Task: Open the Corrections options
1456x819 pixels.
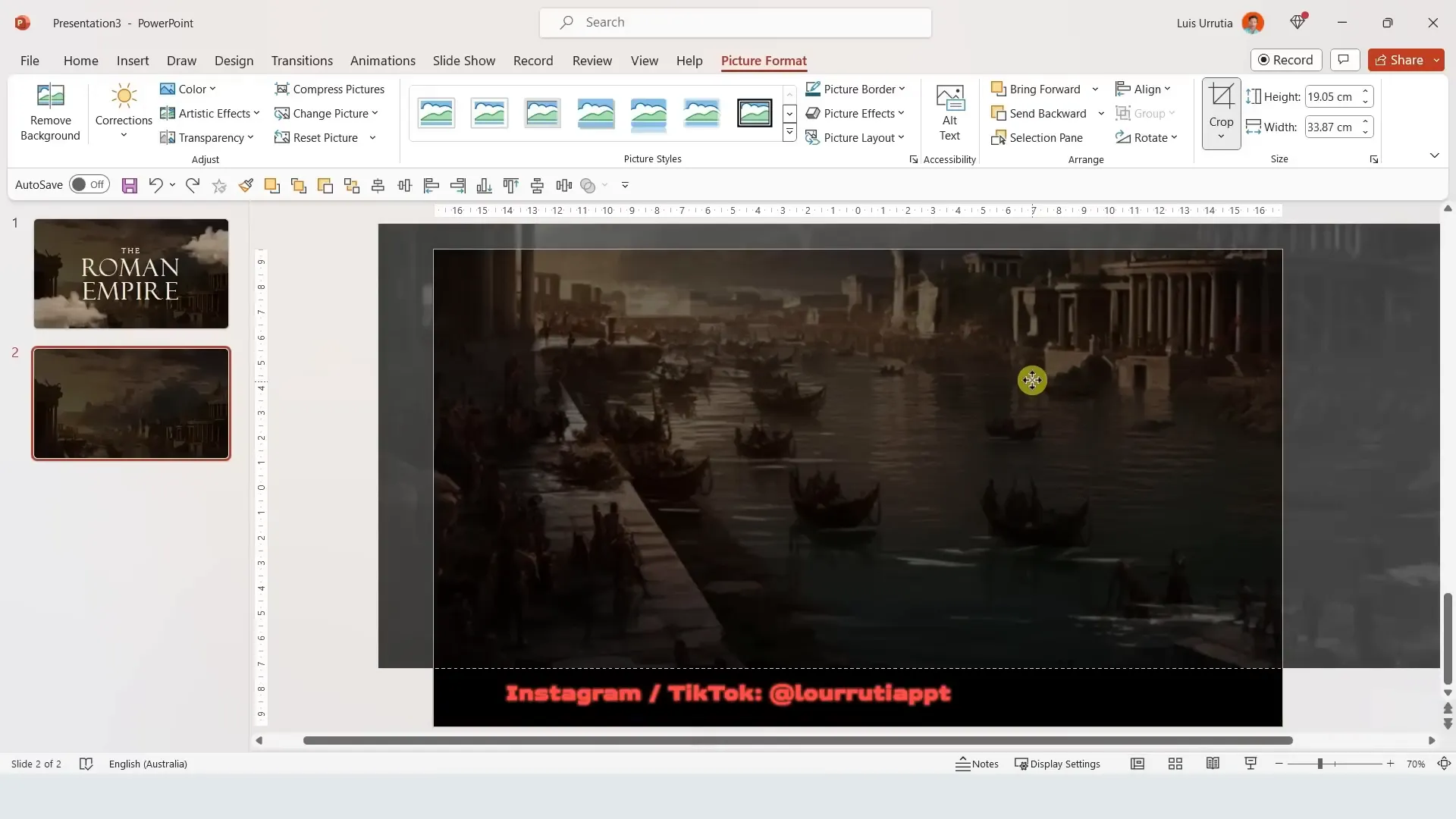Action: [x=124, y=112]
